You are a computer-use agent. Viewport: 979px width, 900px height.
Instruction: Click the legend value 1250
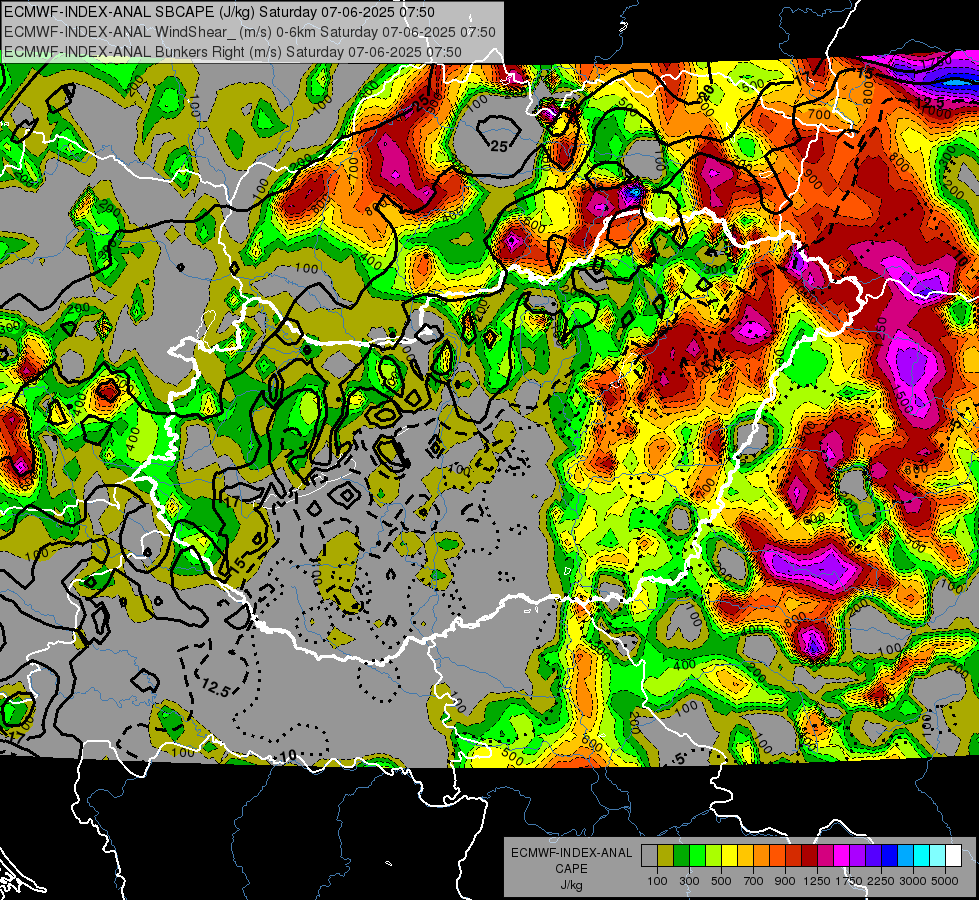[817, 881]
